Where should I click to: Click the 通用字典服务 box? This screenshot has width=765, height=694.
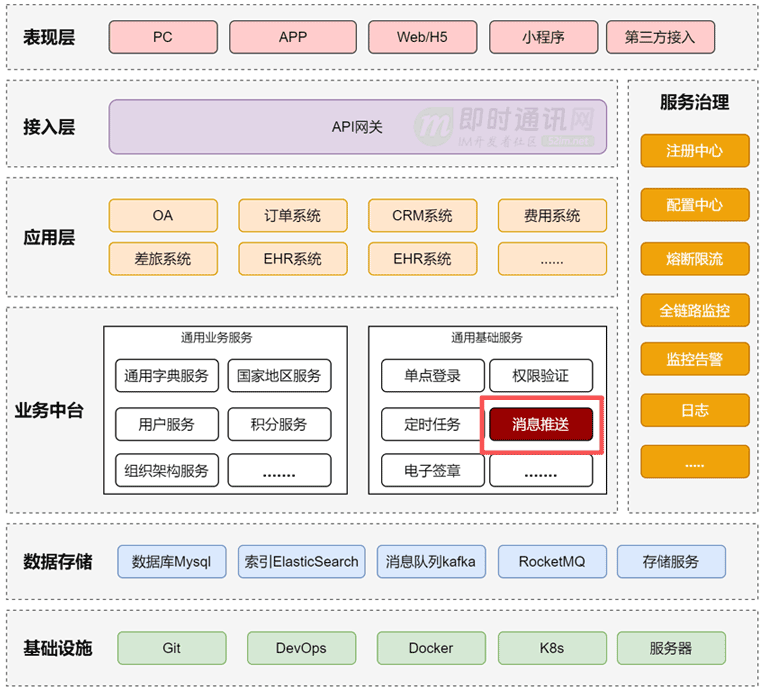[x=166, y=376]
